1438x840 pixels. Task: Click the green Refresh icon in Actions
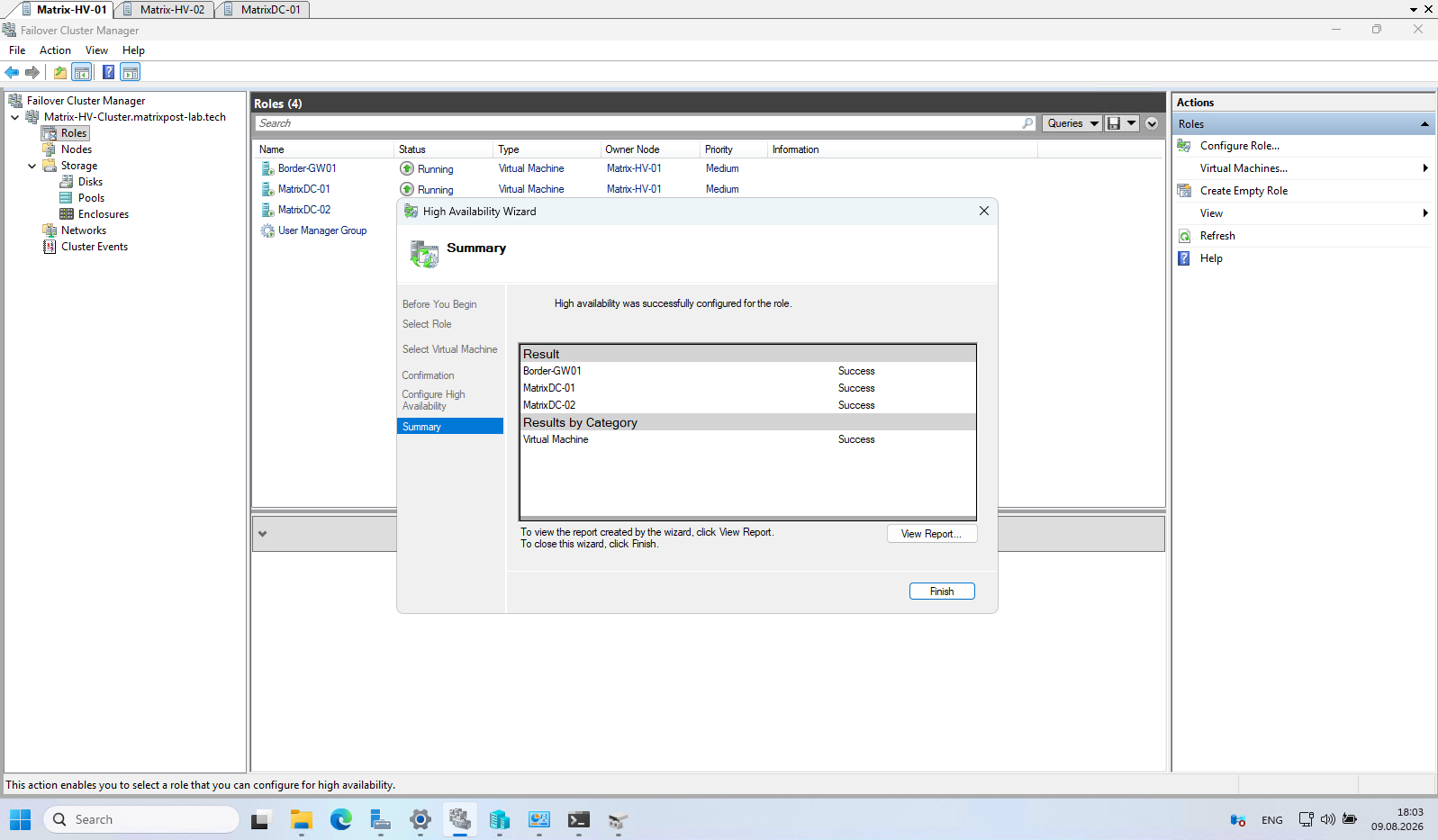(x=1184, y=236)
